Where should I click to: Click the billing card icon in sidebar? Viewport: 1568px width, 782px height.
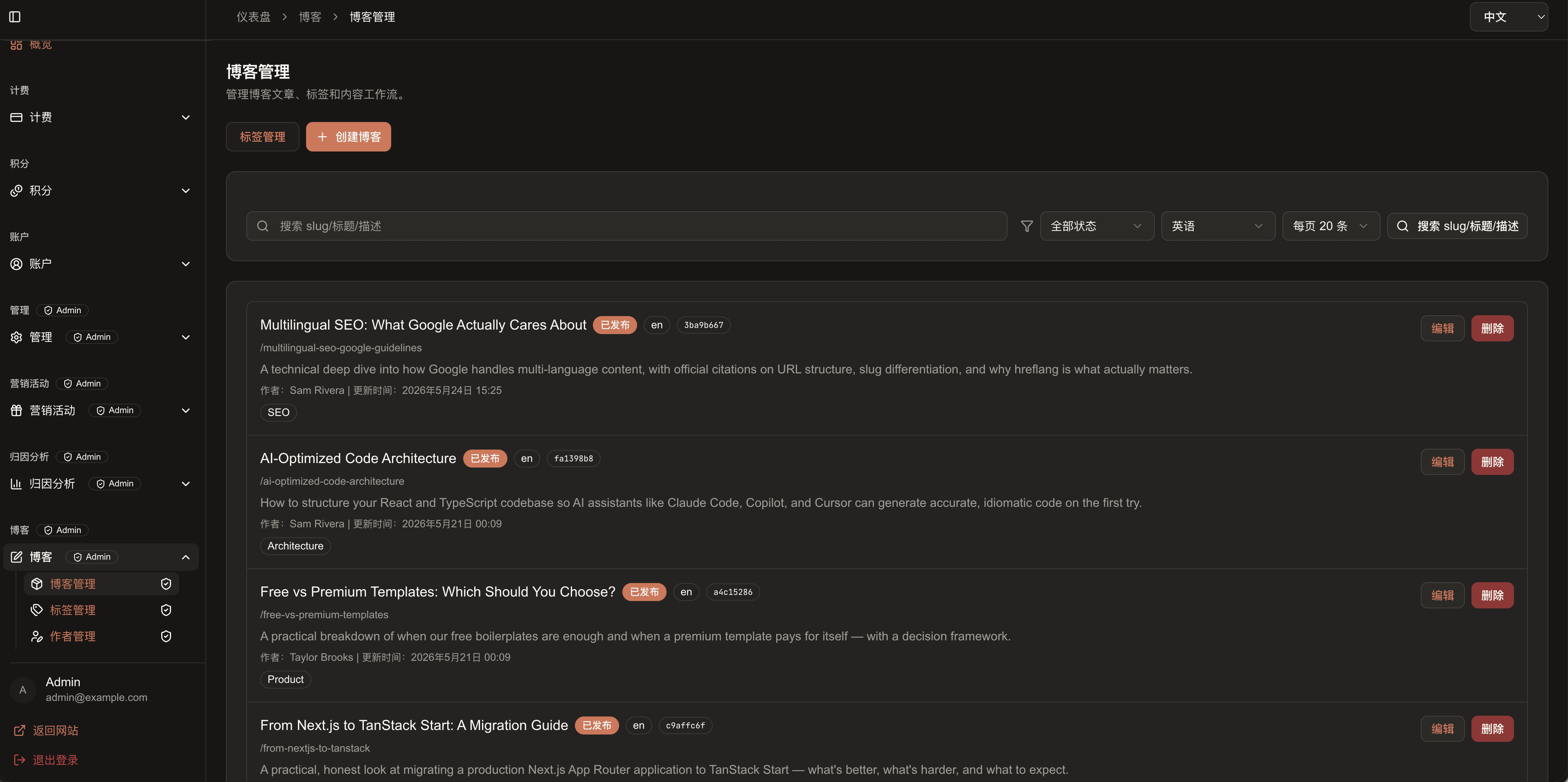pos(16,118)
